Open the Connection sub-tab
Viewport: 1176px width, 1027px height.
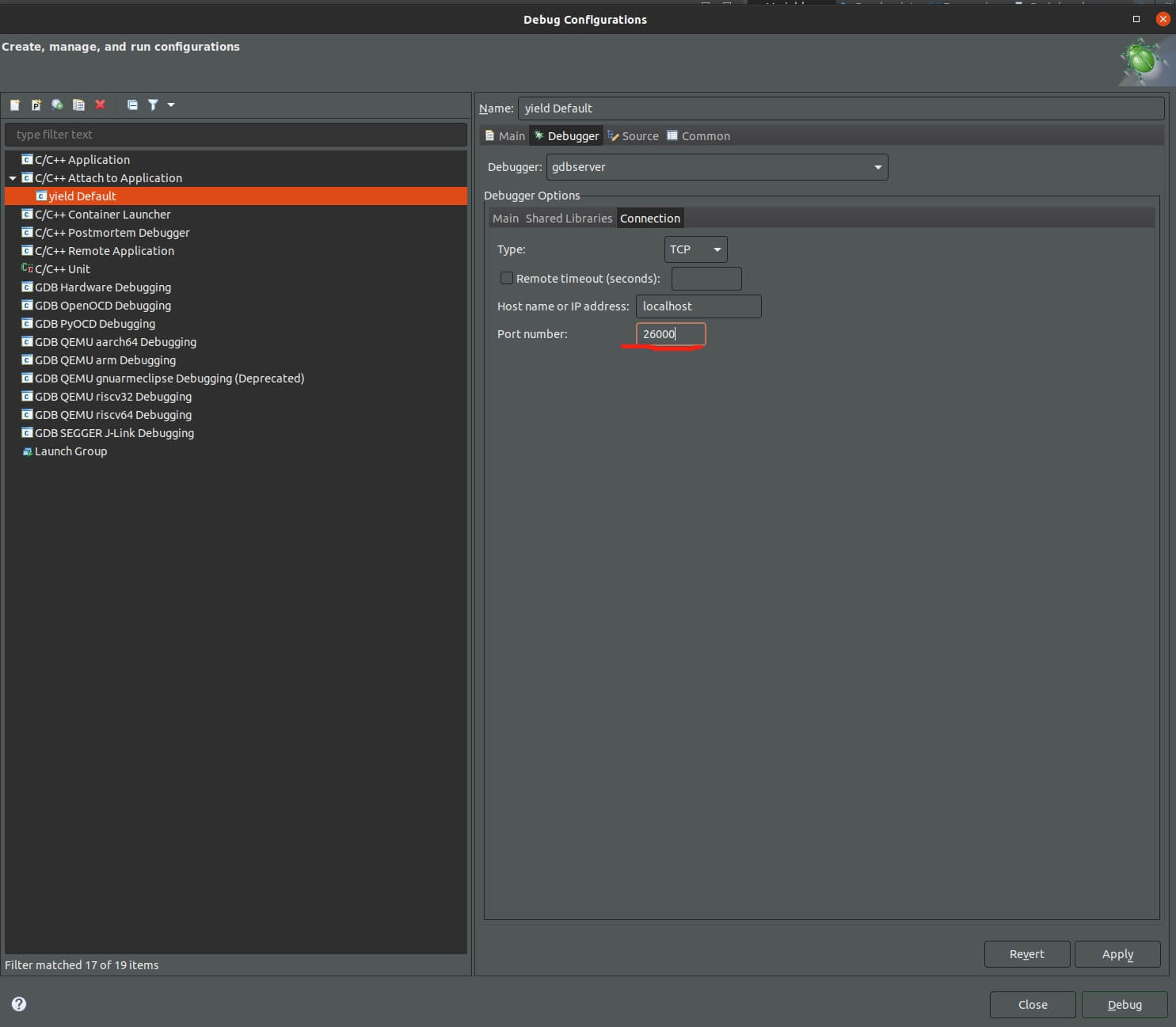(x=650, y=219)
